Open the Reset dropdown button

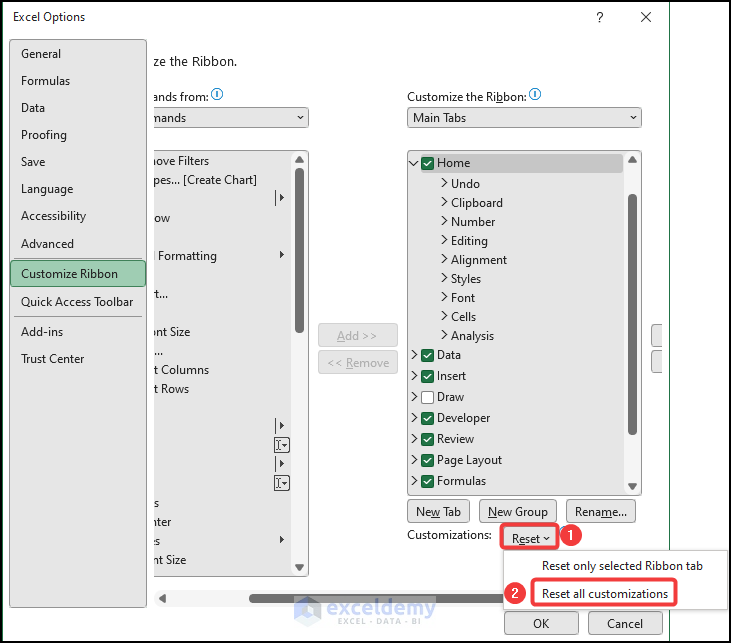pos(530,539)
